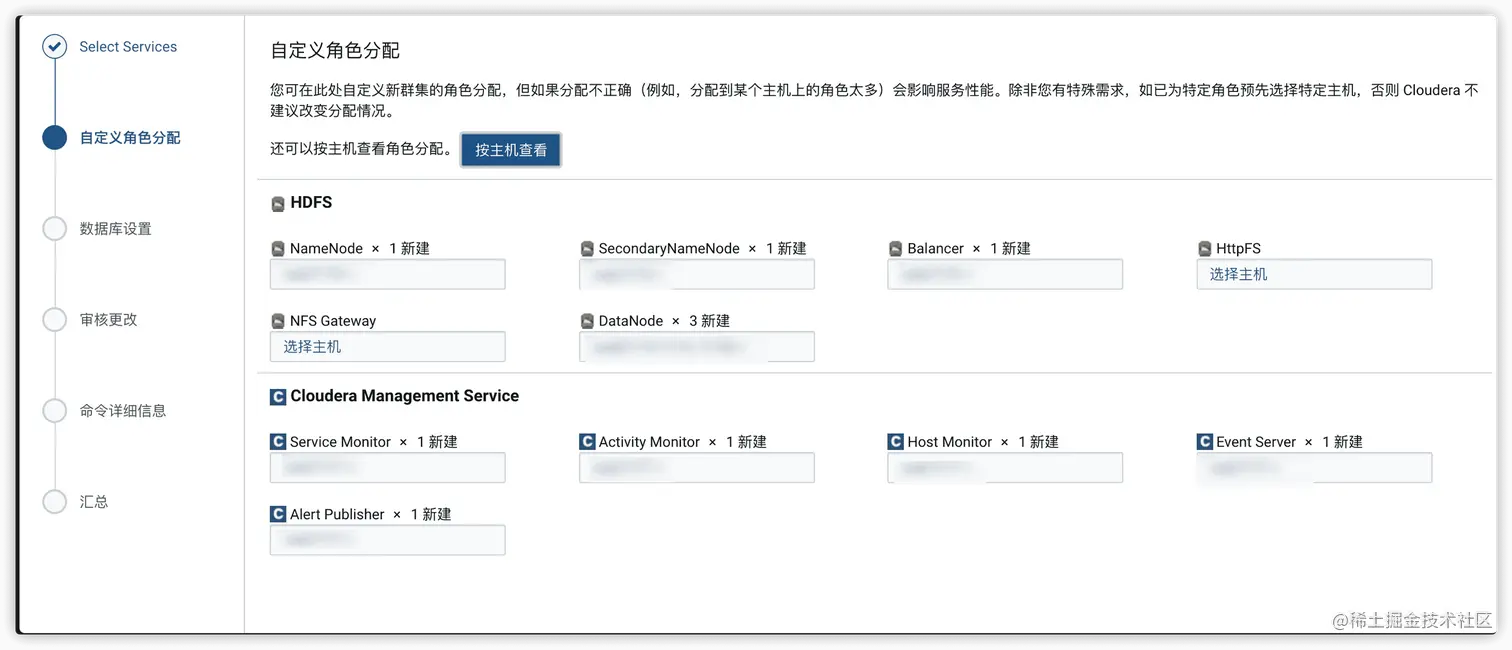The image size is (1512, 650).
Task: Click the filled step circle for 自定义角色分配
Action: (54, 137)
